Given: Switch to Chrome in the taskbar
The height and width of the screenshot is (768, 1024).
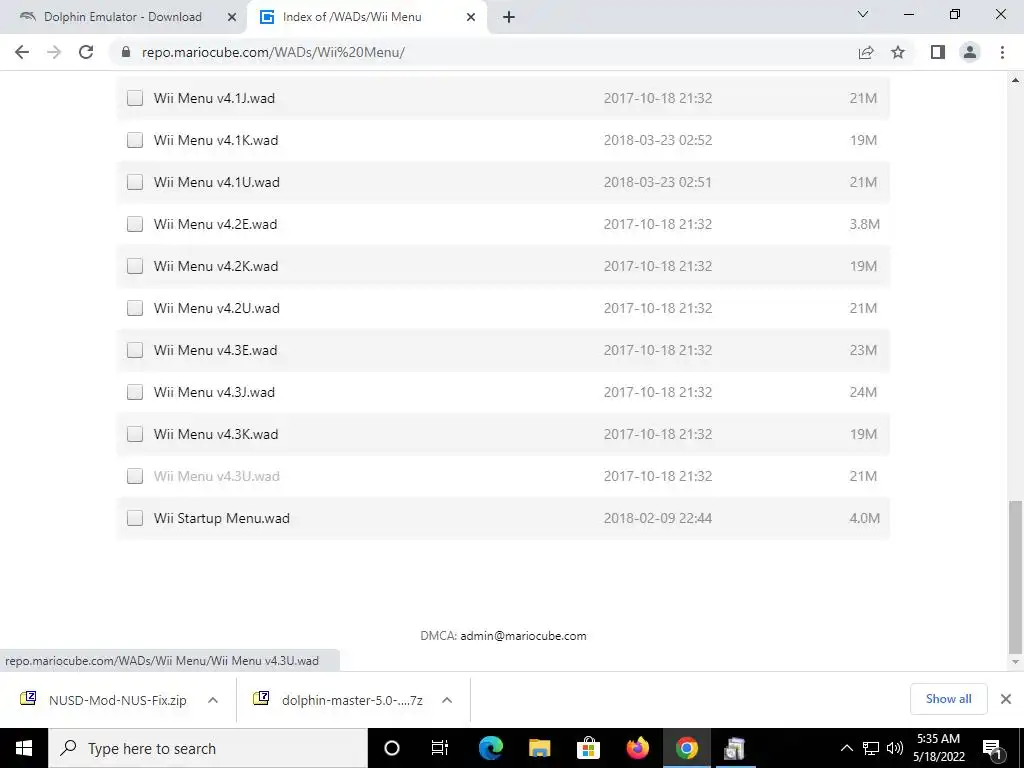Looking at the screenshot, I should [x=686, y=748].
